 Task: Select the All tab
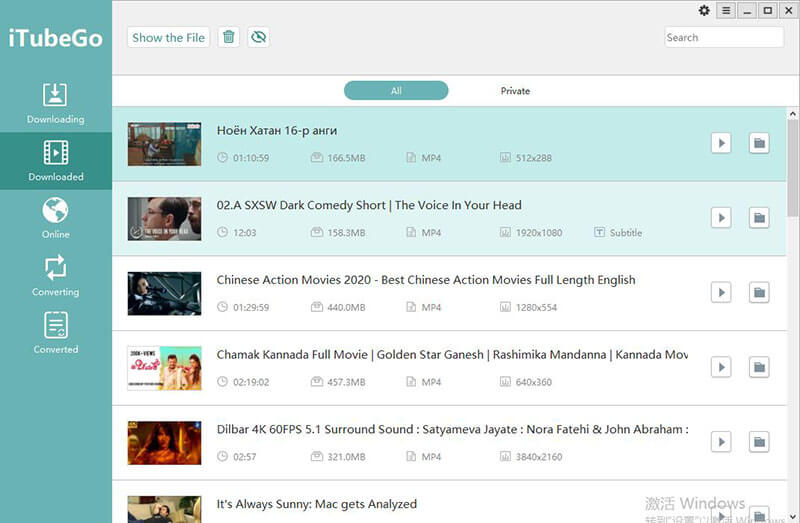(x=396, y=91)
